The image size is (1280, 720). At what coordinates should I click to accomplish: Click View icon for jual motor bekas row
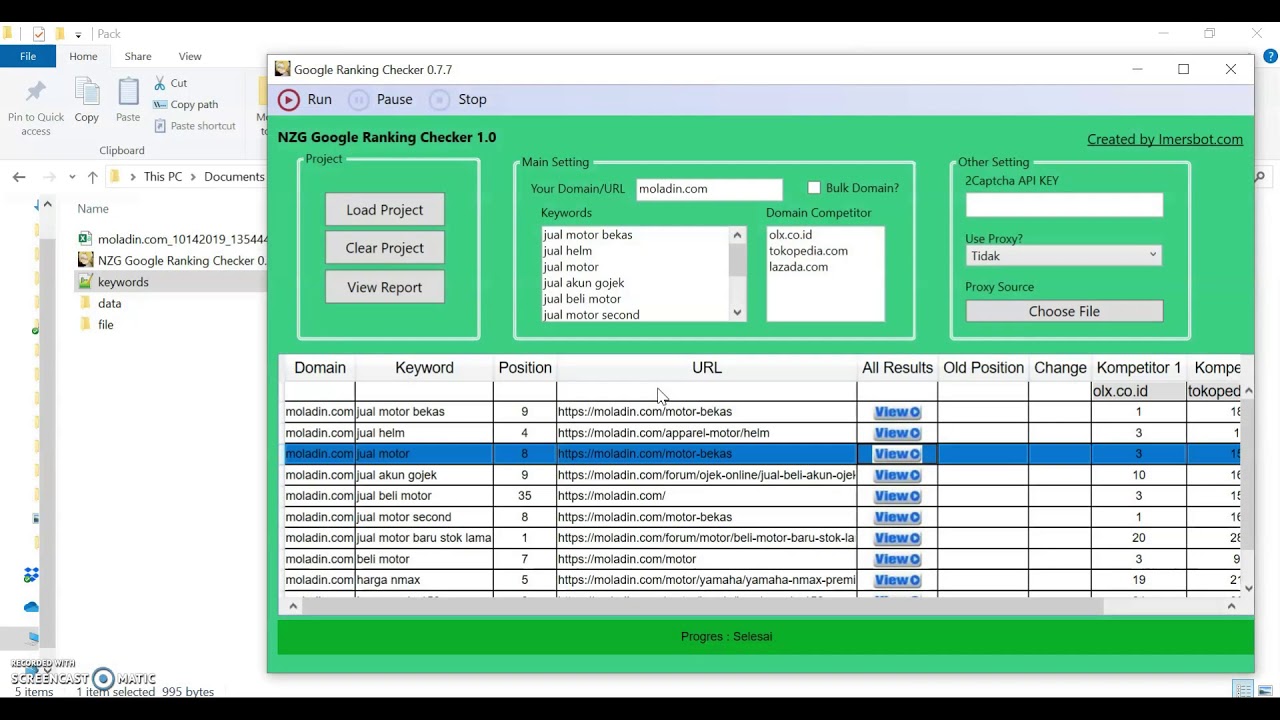(x=897, y=412)
